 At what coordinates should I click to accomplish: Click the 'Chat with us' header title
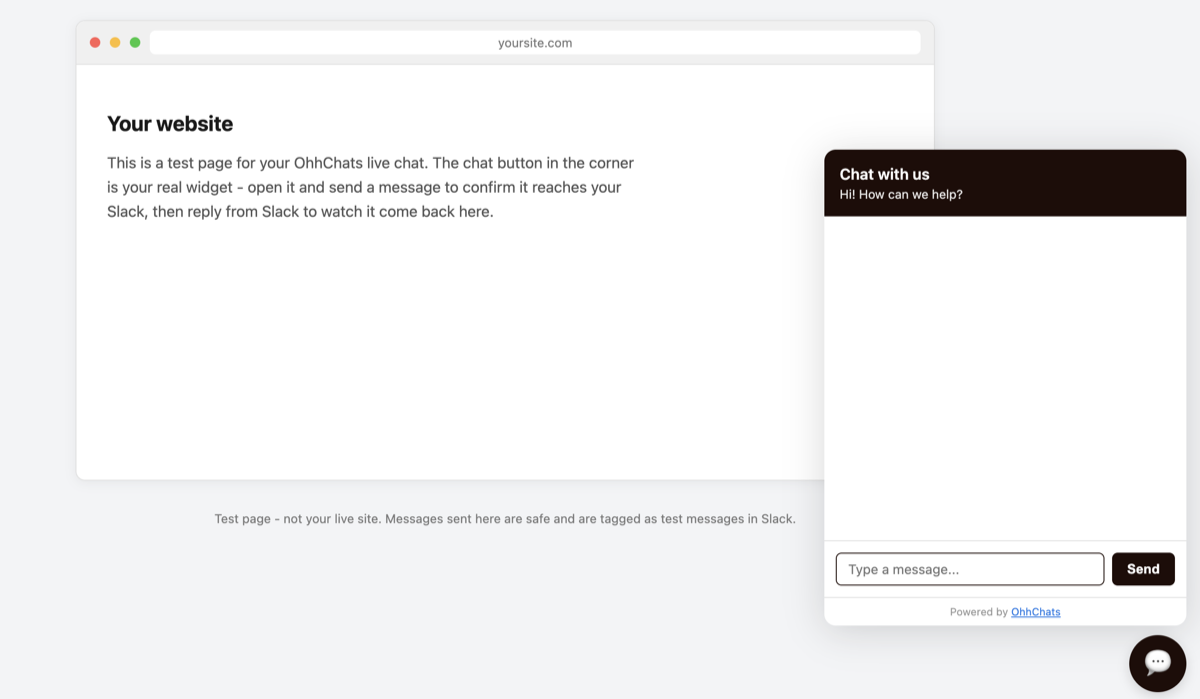pyautogui.click(x=884, y=174)
